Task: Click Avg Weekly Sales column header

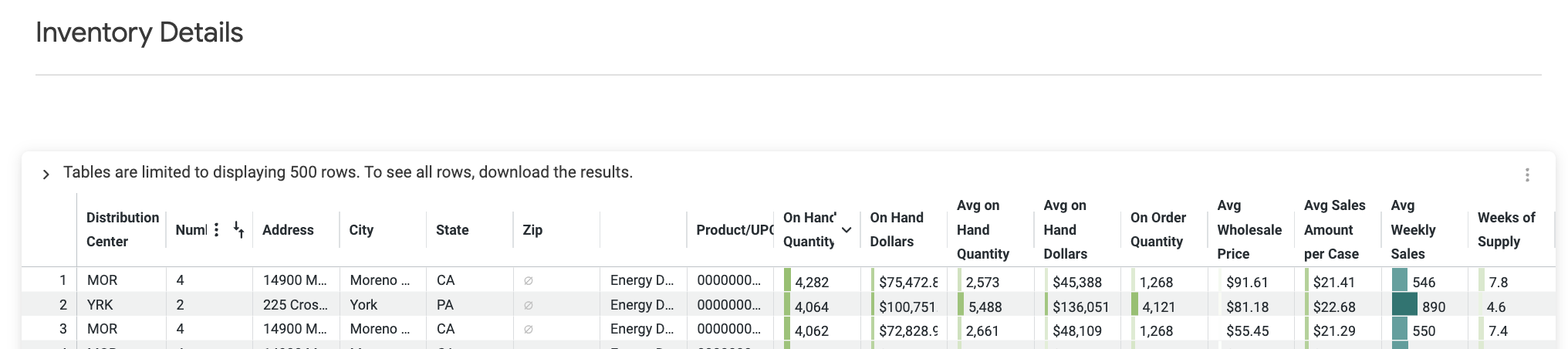Action: (x=1413, y=229)
